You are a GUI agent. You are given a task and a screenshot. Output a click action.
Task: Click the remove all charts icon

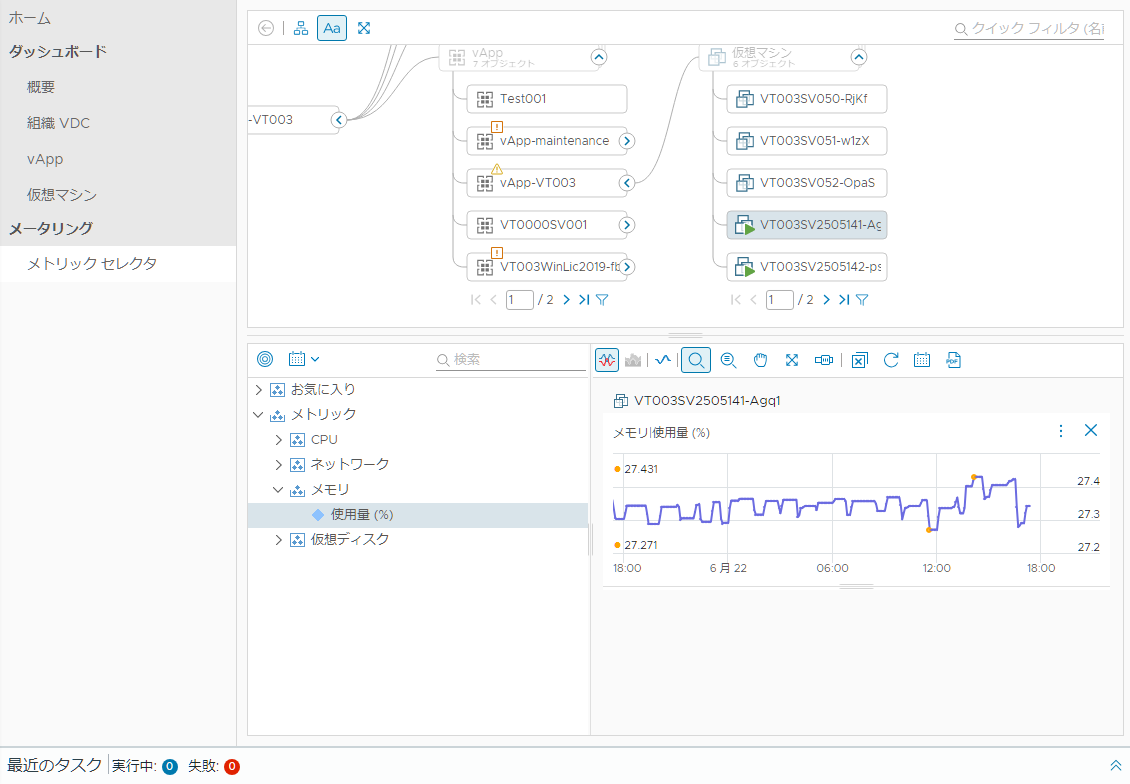859,360
